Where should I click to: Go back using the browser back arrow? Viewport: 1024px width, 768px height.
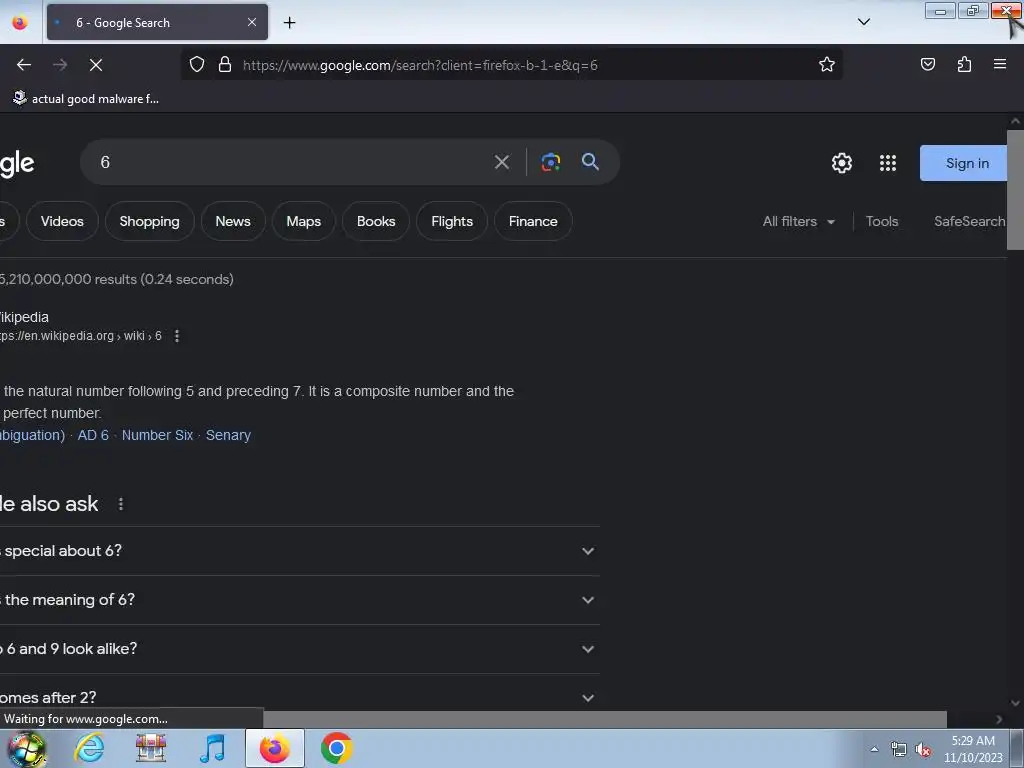point(24,65)
